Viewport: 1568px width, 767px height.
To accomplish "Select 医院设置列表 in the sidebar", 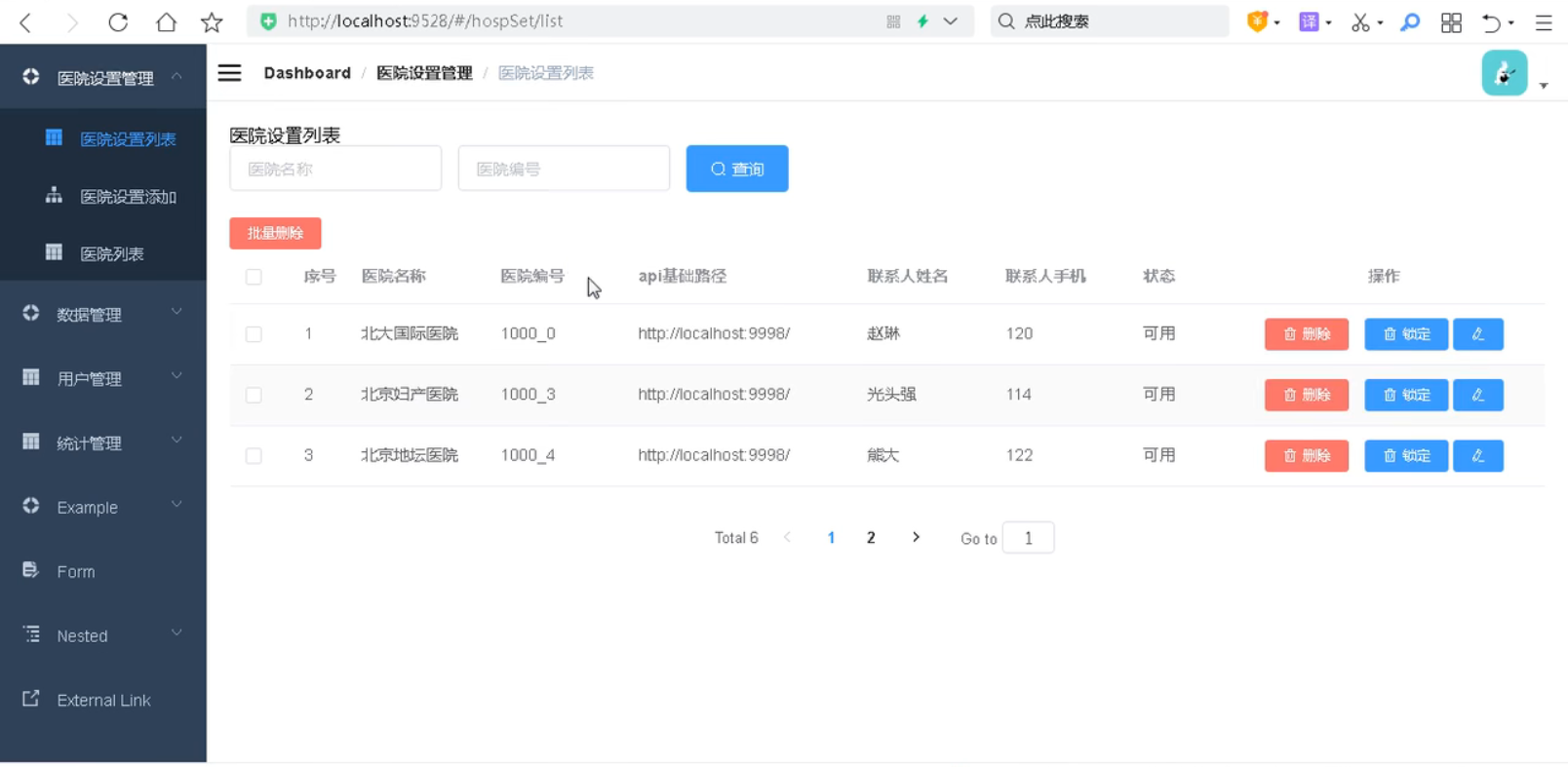I will (103, 138).
